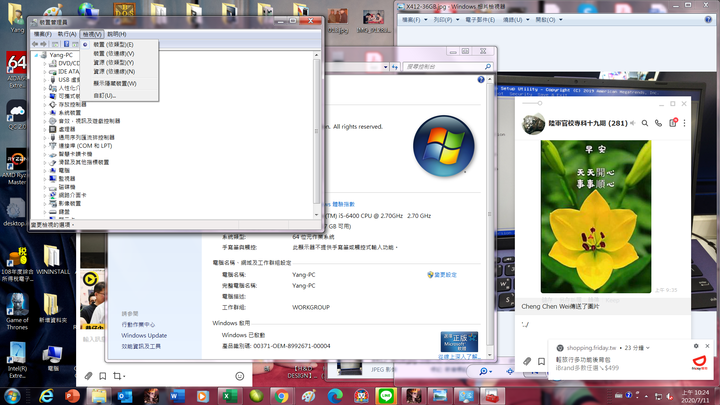
Task: Open Game of Thrones desktop shortcut
Action: (17, 312)
